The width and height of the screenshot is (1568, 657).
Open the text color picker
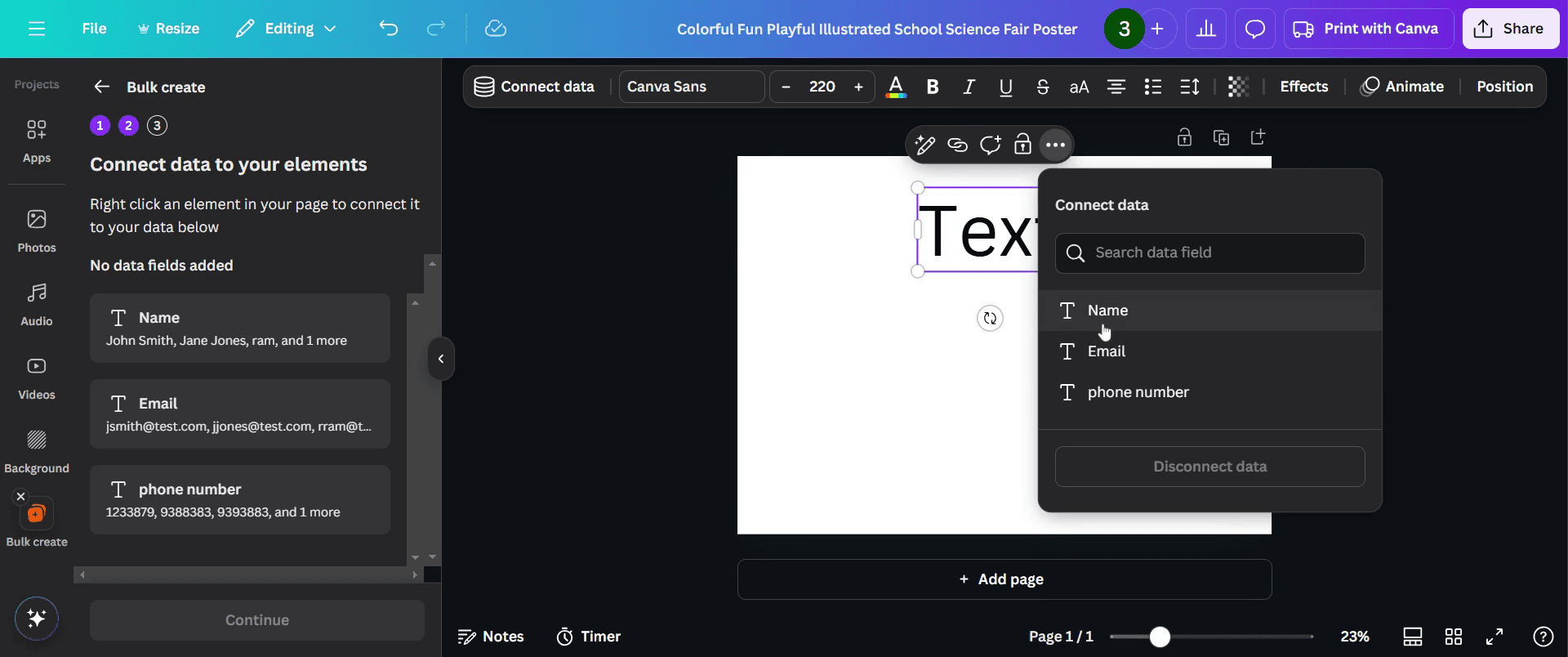coord(896,87)
